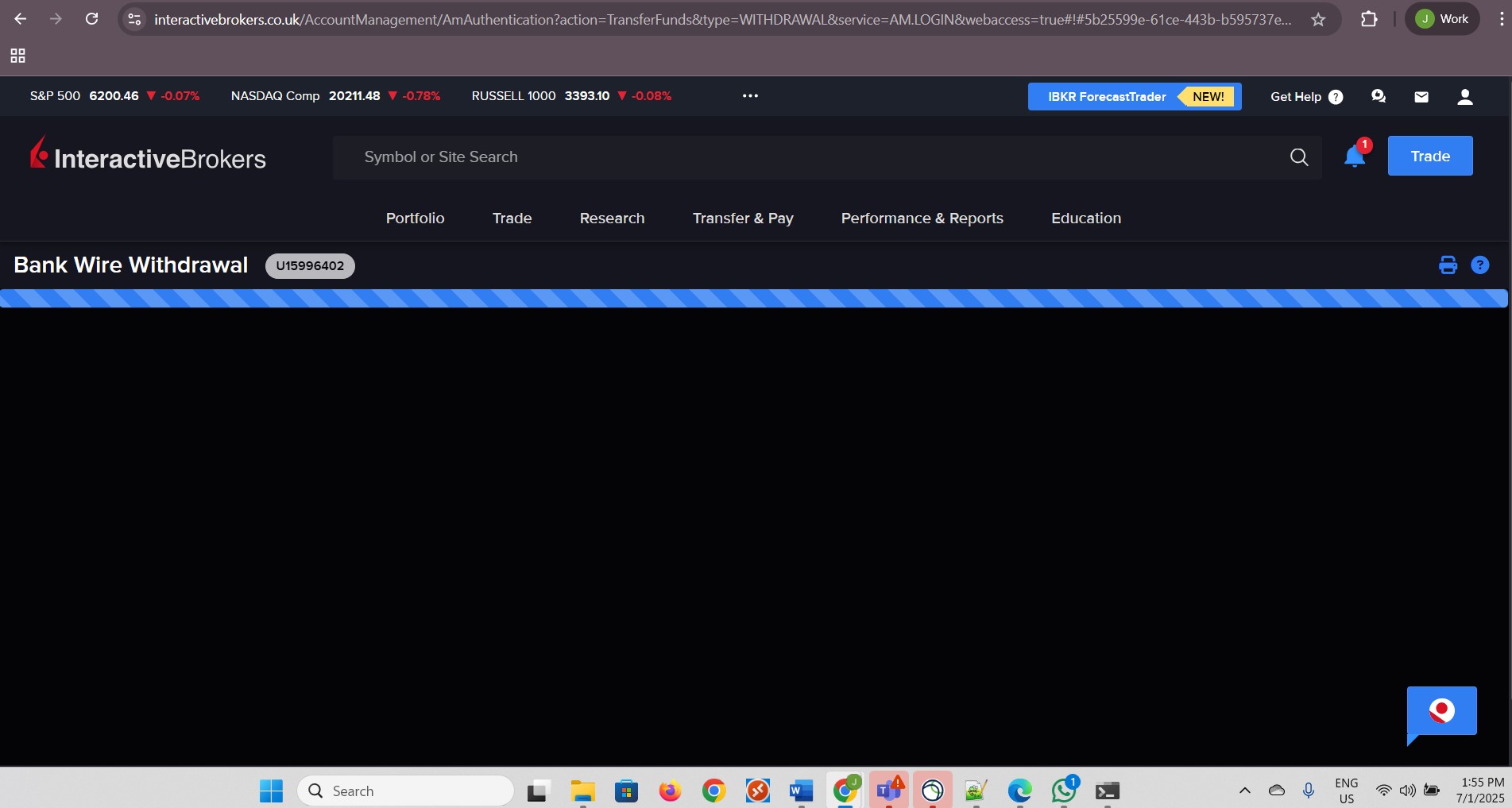Open Microsoft Teams from the taskbar
Screen dimensions: 1512x808
[x=888, y=791]
